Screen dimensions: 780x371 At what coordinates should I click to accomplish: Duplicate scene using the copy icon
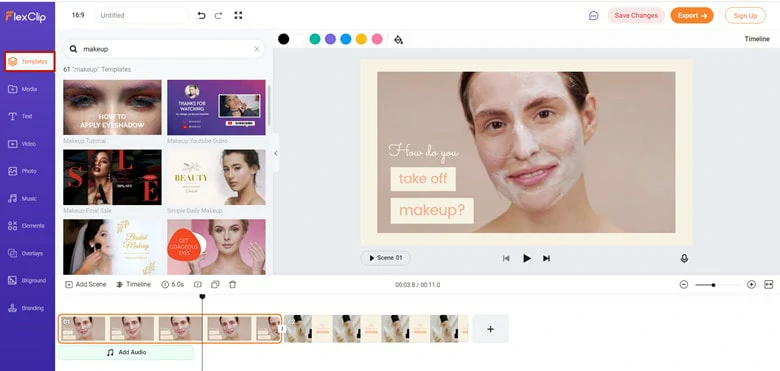(215, 284)
